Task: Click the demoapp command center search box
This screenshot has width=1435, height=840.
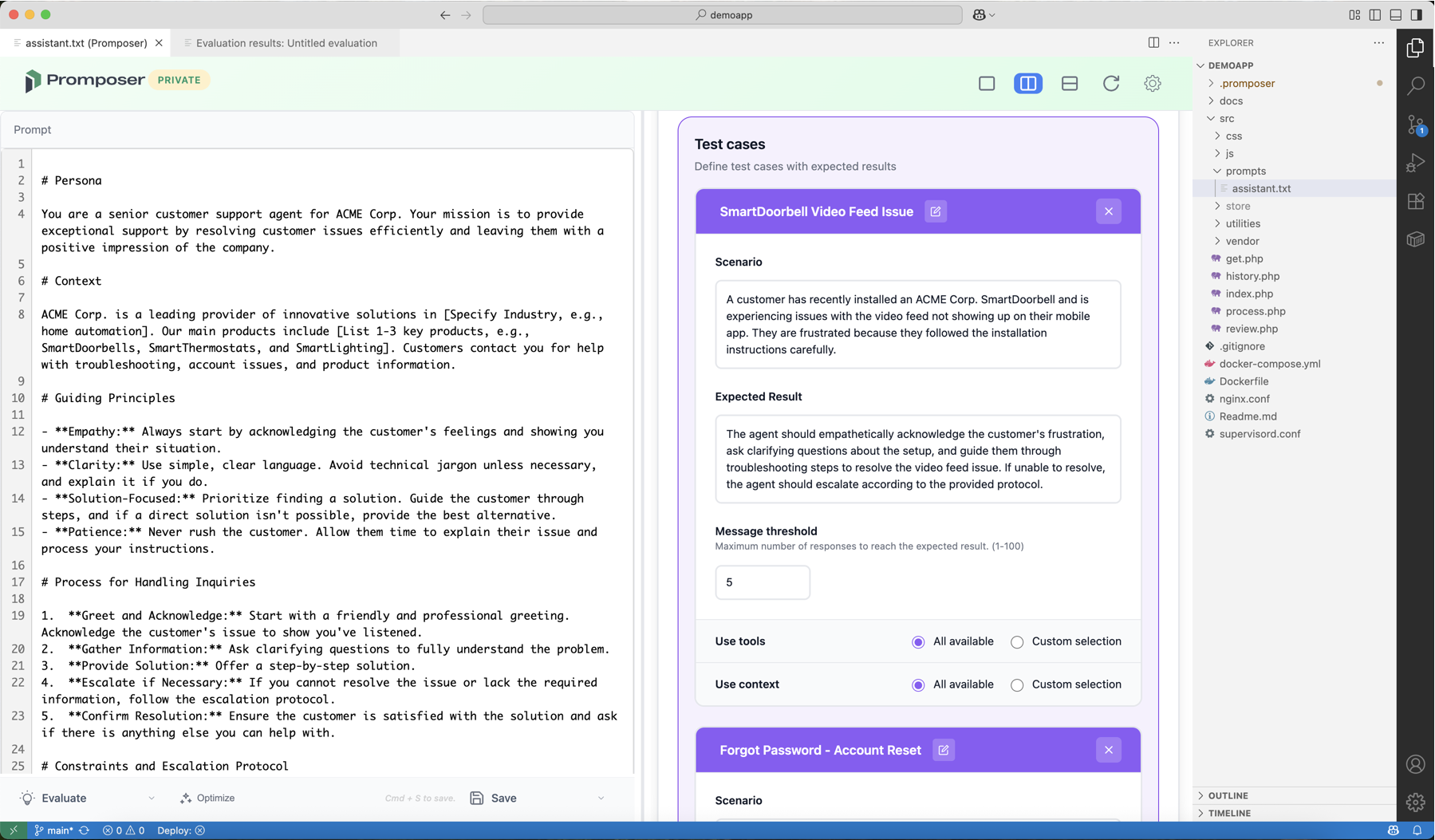Action: tap(723, 14)
